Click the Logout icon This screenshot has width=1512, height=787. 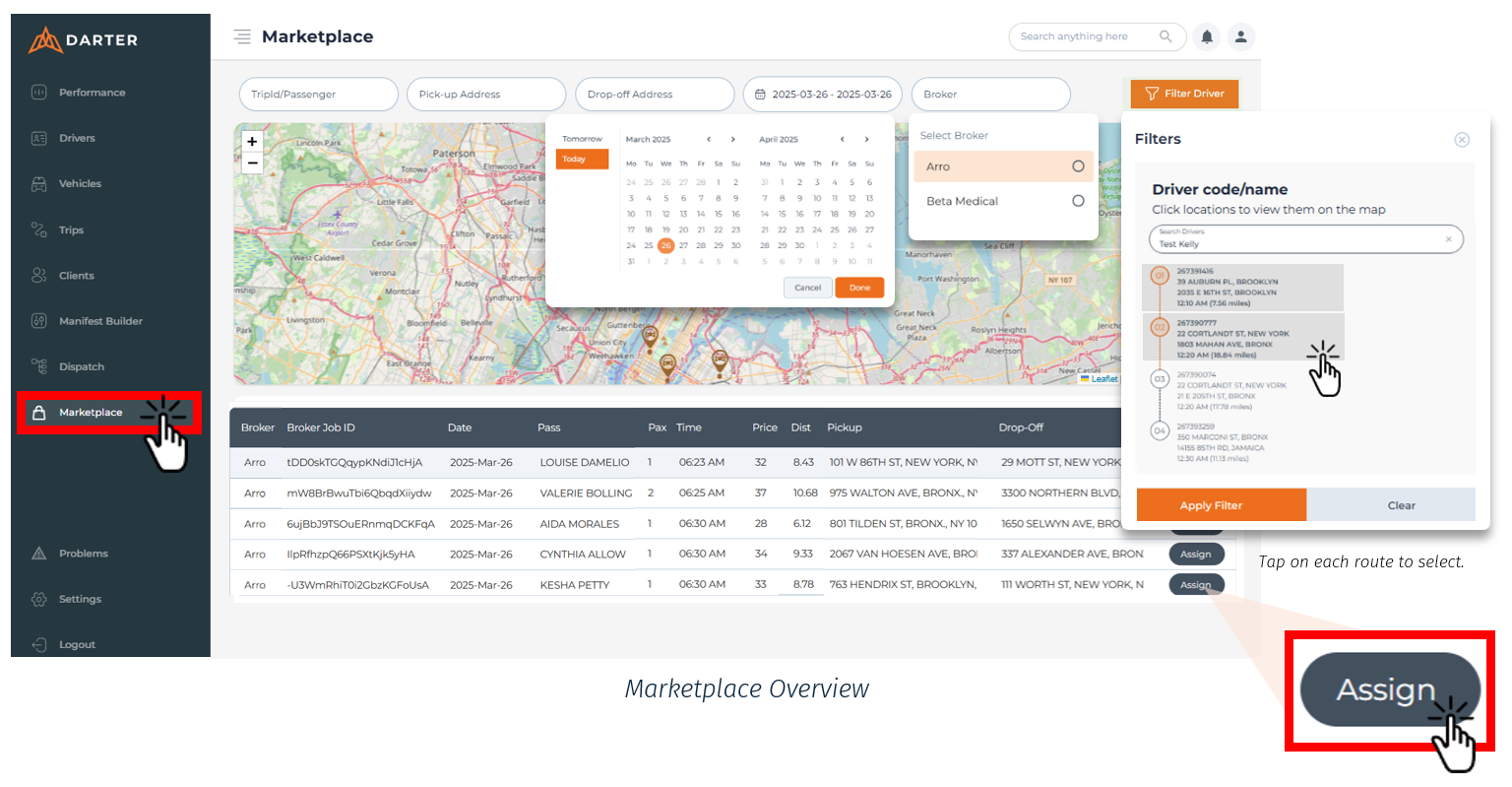39,644
